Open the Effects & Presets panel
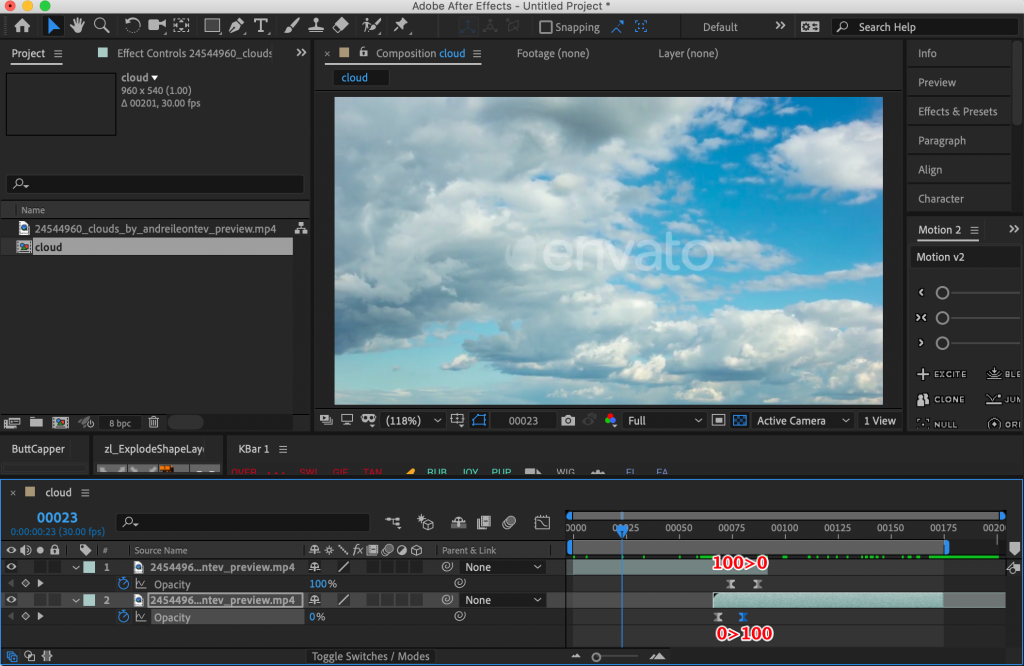 coord(957,111)
